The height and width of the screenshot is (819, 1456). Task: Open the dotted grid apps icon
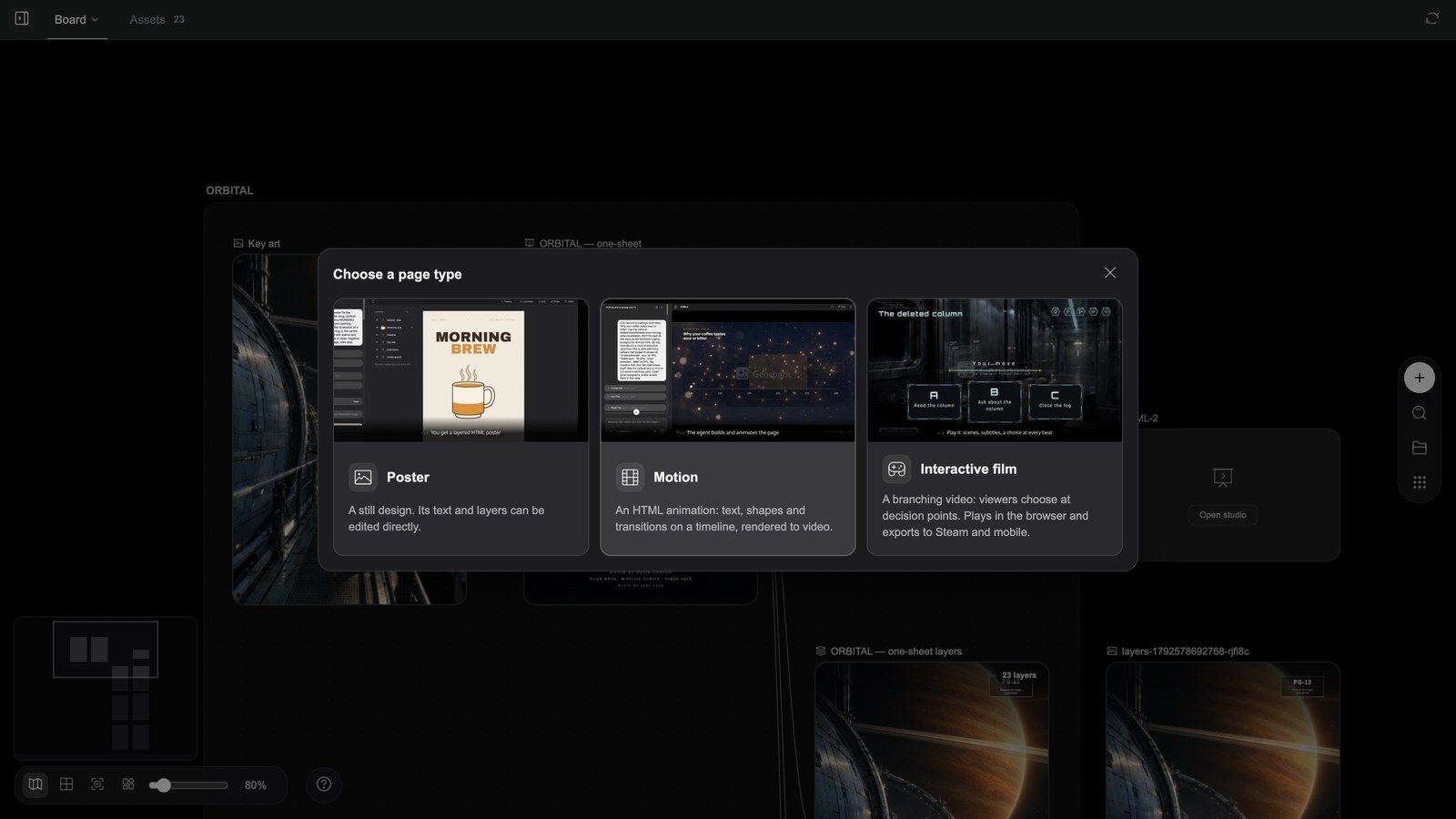[1419, 482]
